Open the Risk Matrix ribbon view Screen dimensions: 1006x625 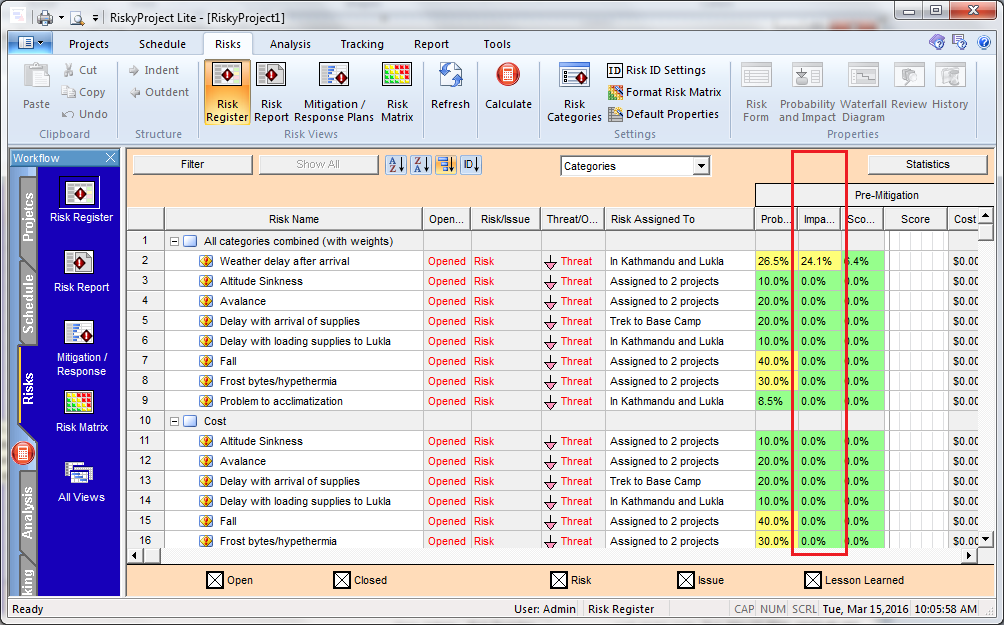(397, 92)
